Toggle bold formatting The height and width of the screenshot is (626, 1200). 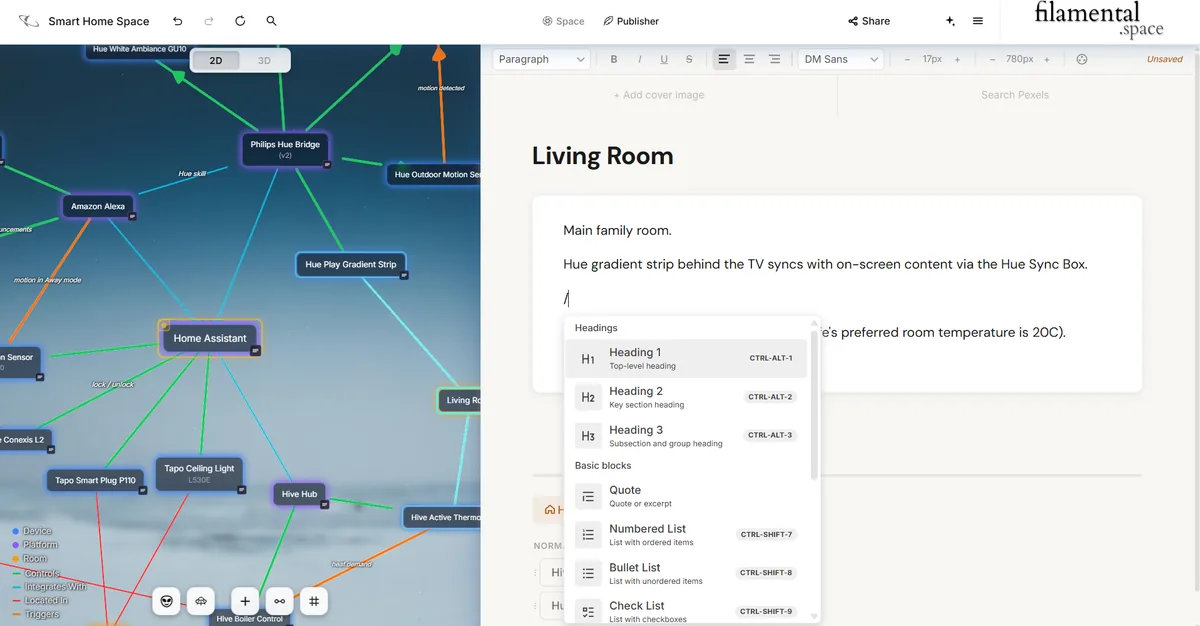coord(614,60)
